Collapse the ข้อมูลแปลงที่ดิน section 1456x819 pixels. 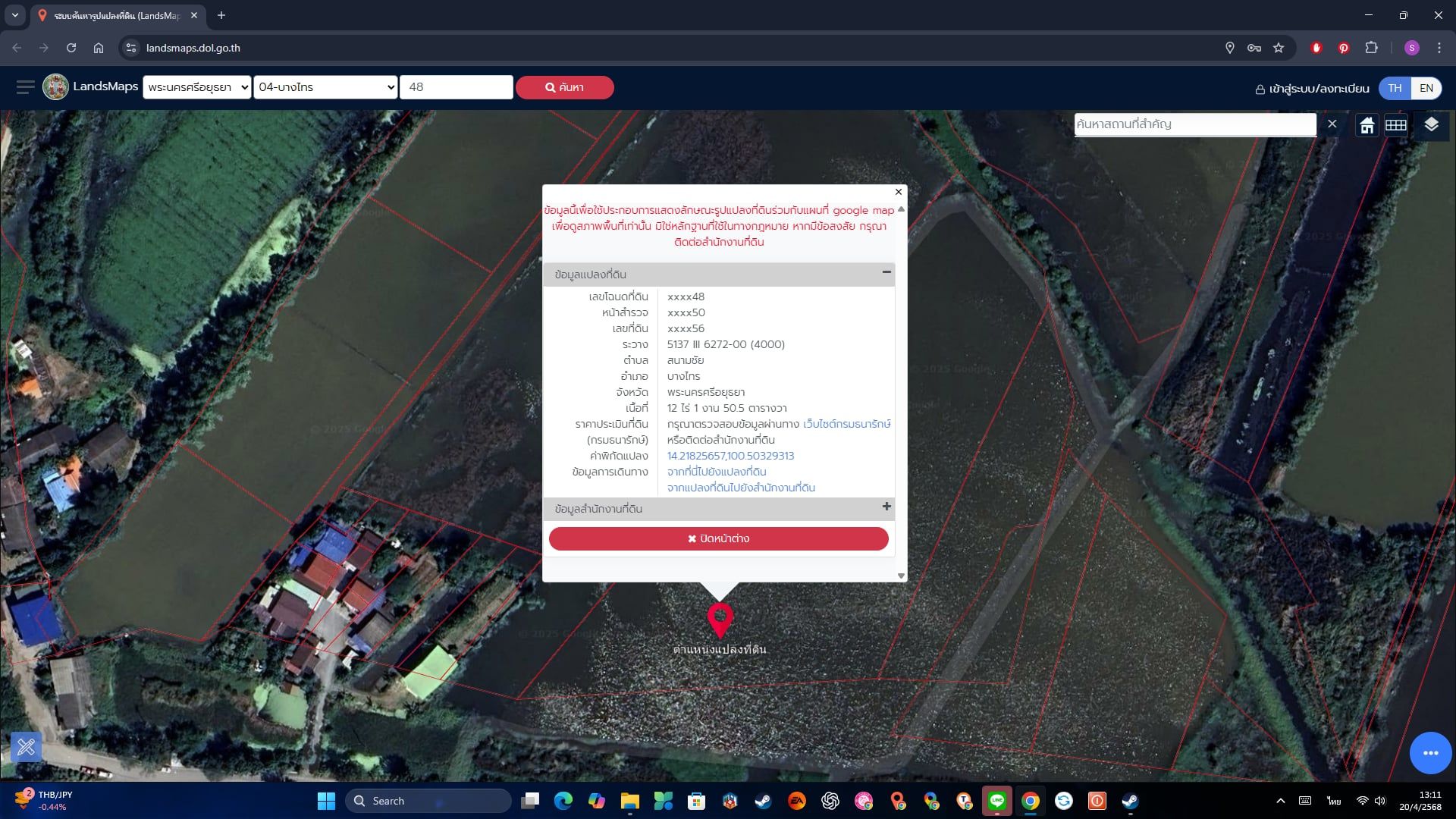[886, 272]
